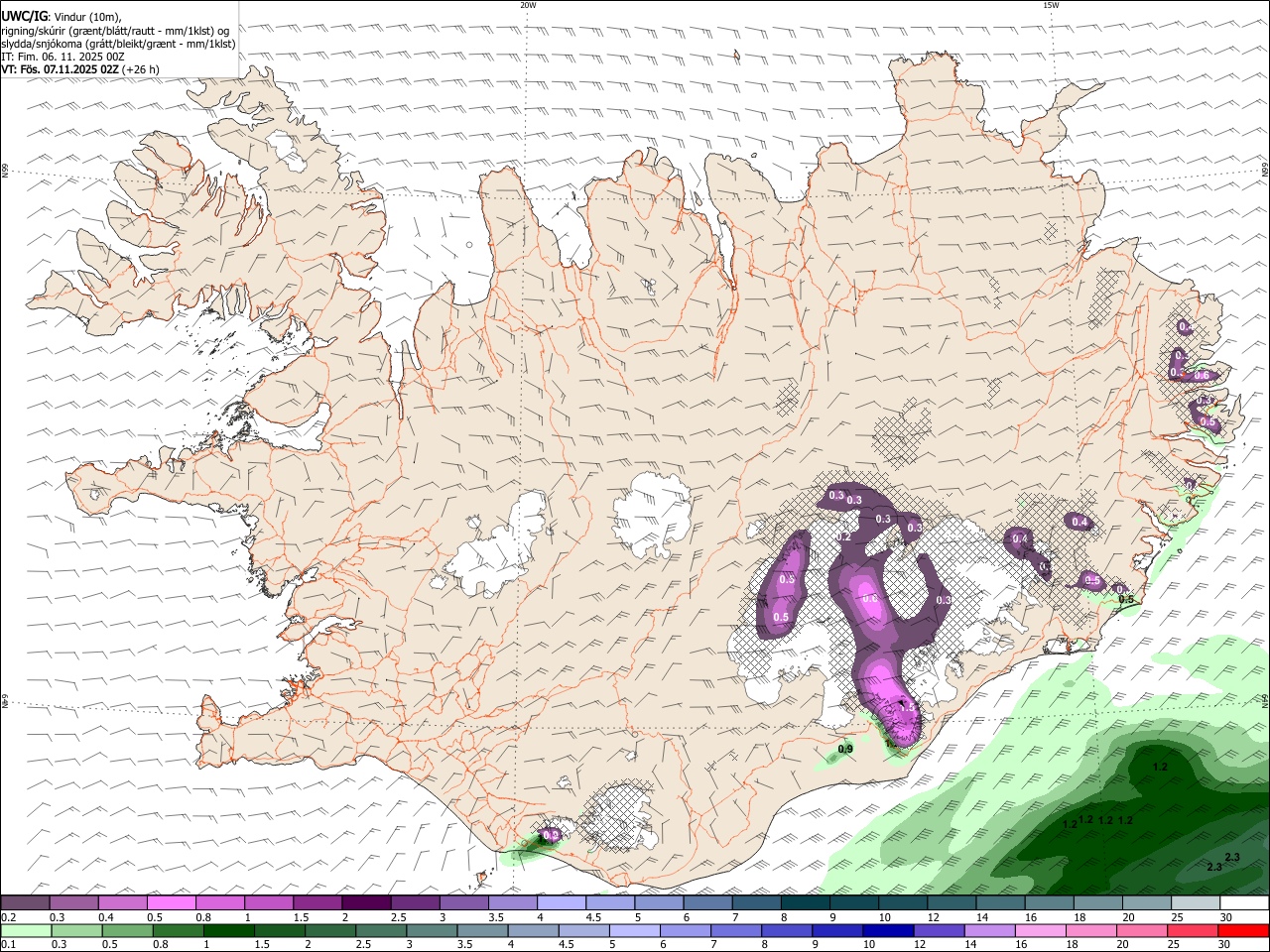Image resolution: width=1270 pixels, height=952 pixels.
Task: Pick the light green 0.3 swatch in the rain legend
Action: click(75, 931)
